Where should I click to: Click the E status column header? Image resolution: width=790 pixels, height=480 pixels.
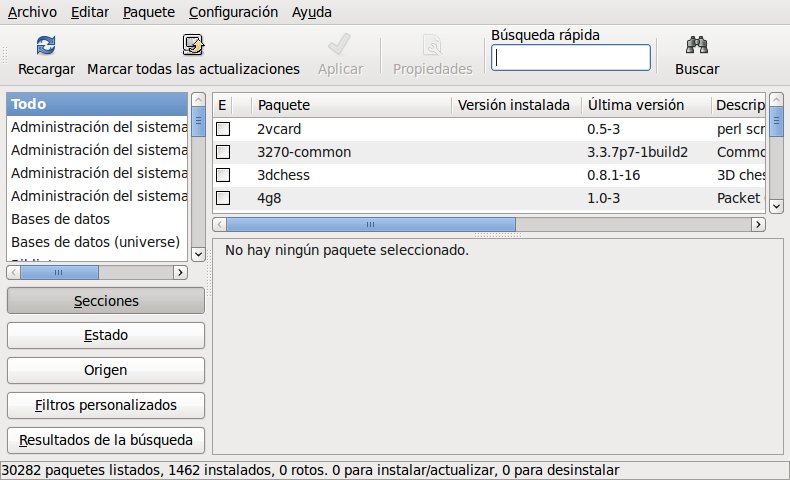222,105
